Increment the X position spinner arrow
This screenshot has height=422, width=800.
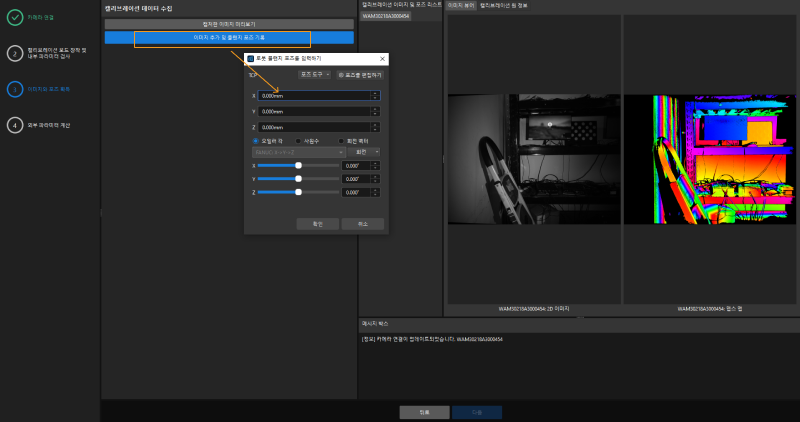(x=375, y=93)
